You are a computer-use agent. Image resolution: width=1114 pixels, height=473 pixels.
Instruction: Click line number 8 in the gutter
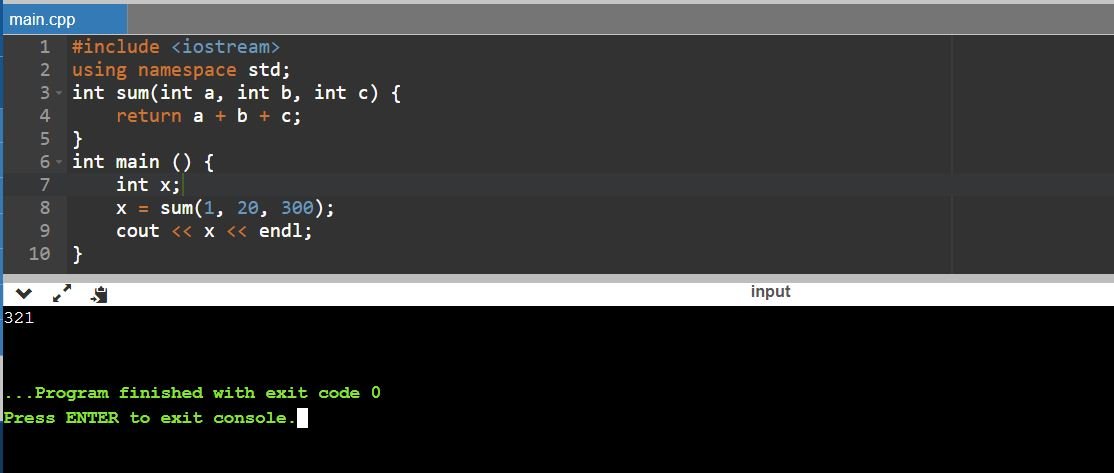coord(44,208)
